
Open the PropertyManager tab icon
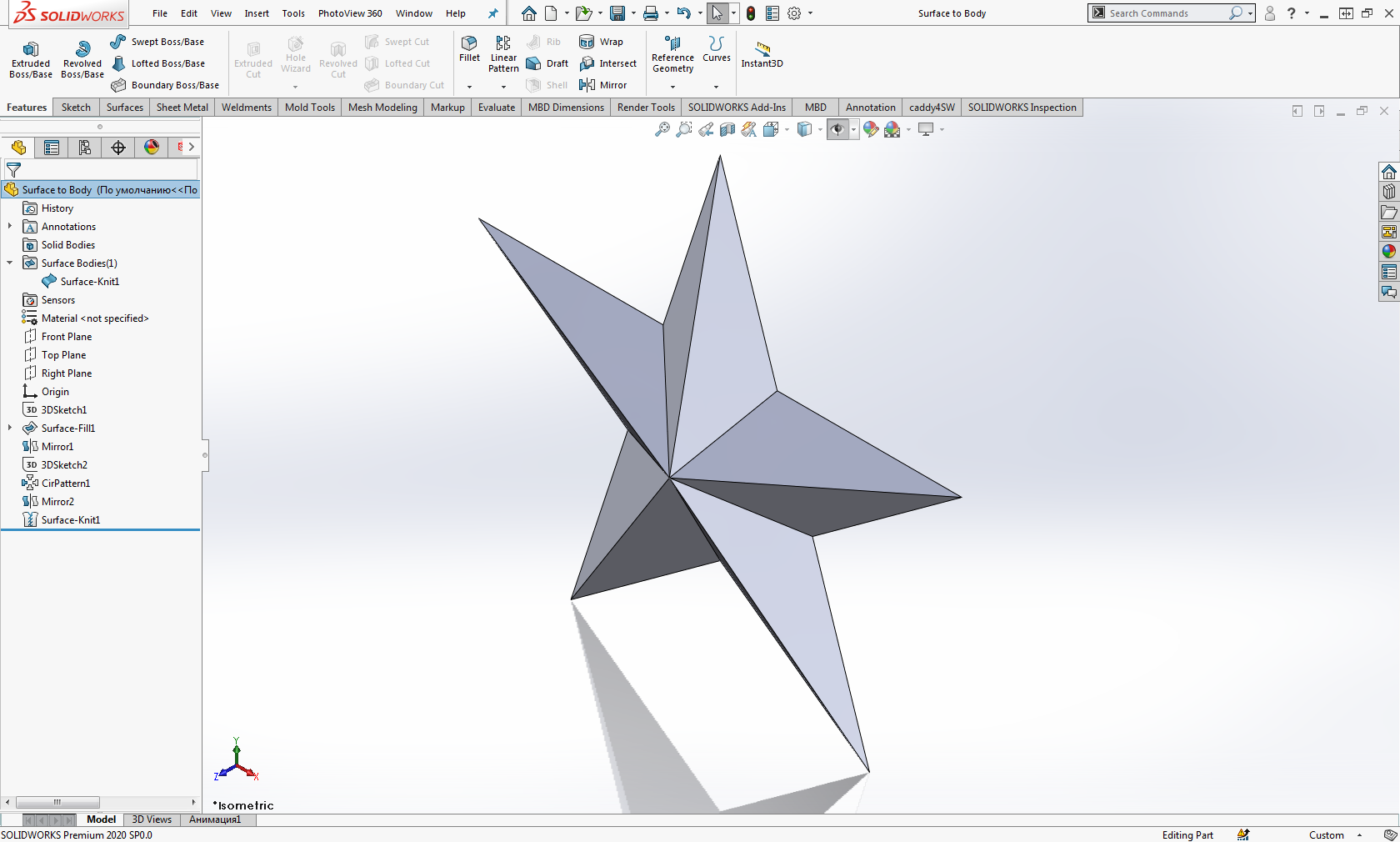(x=52, y=148)
